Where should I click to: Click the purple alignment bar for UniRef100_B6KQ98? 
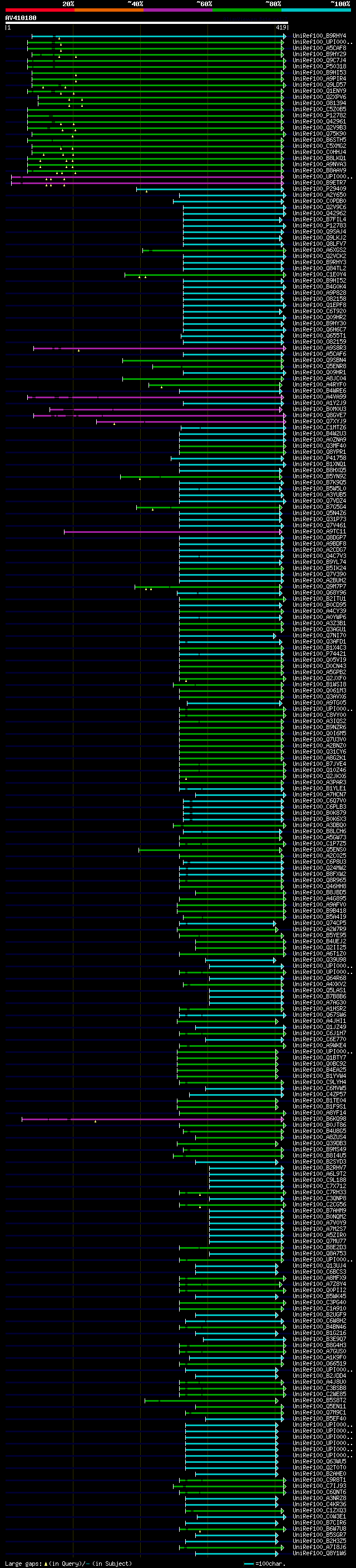pos(153,1119)
